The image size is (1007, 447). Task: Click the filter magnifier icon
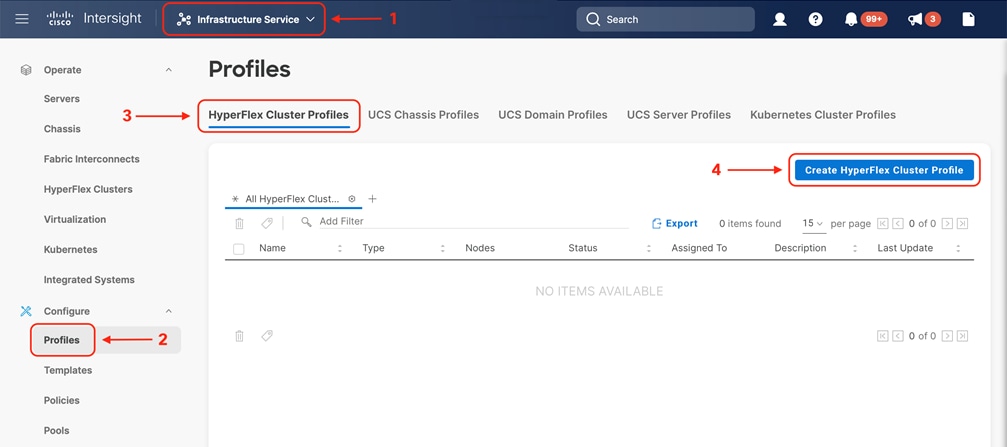pos(306,222)
